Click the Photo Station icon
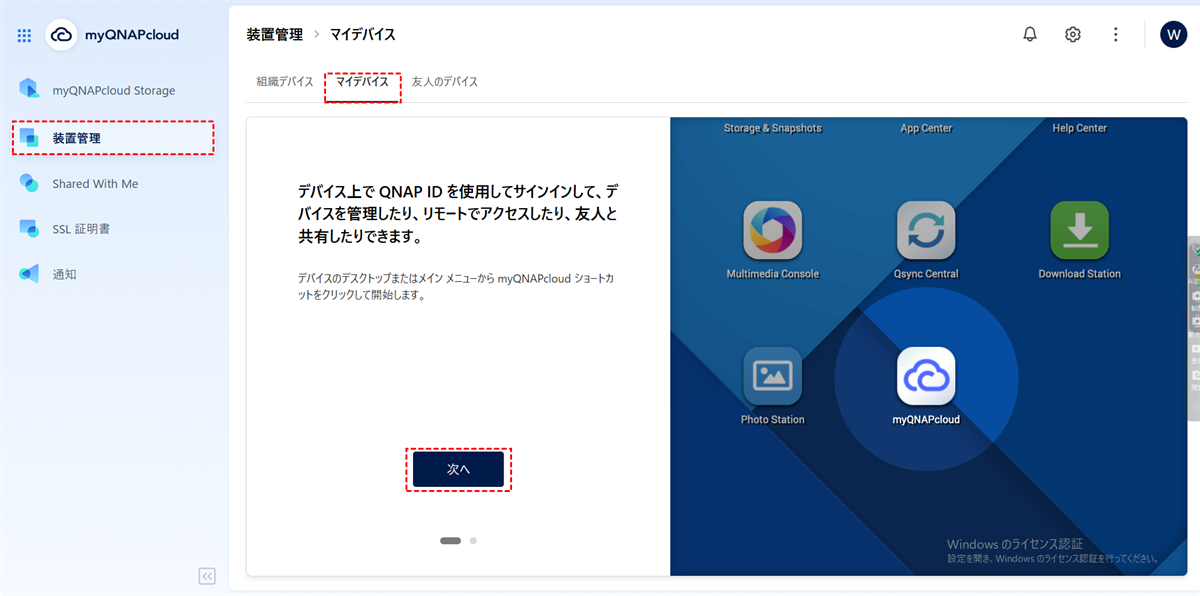This screenshot has width=1200, height=596. tap(772, 376)
